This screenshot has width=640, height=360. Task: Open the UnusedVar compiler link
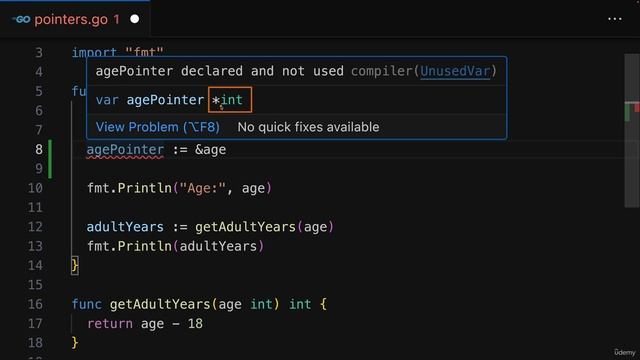(x=455, y=71)
